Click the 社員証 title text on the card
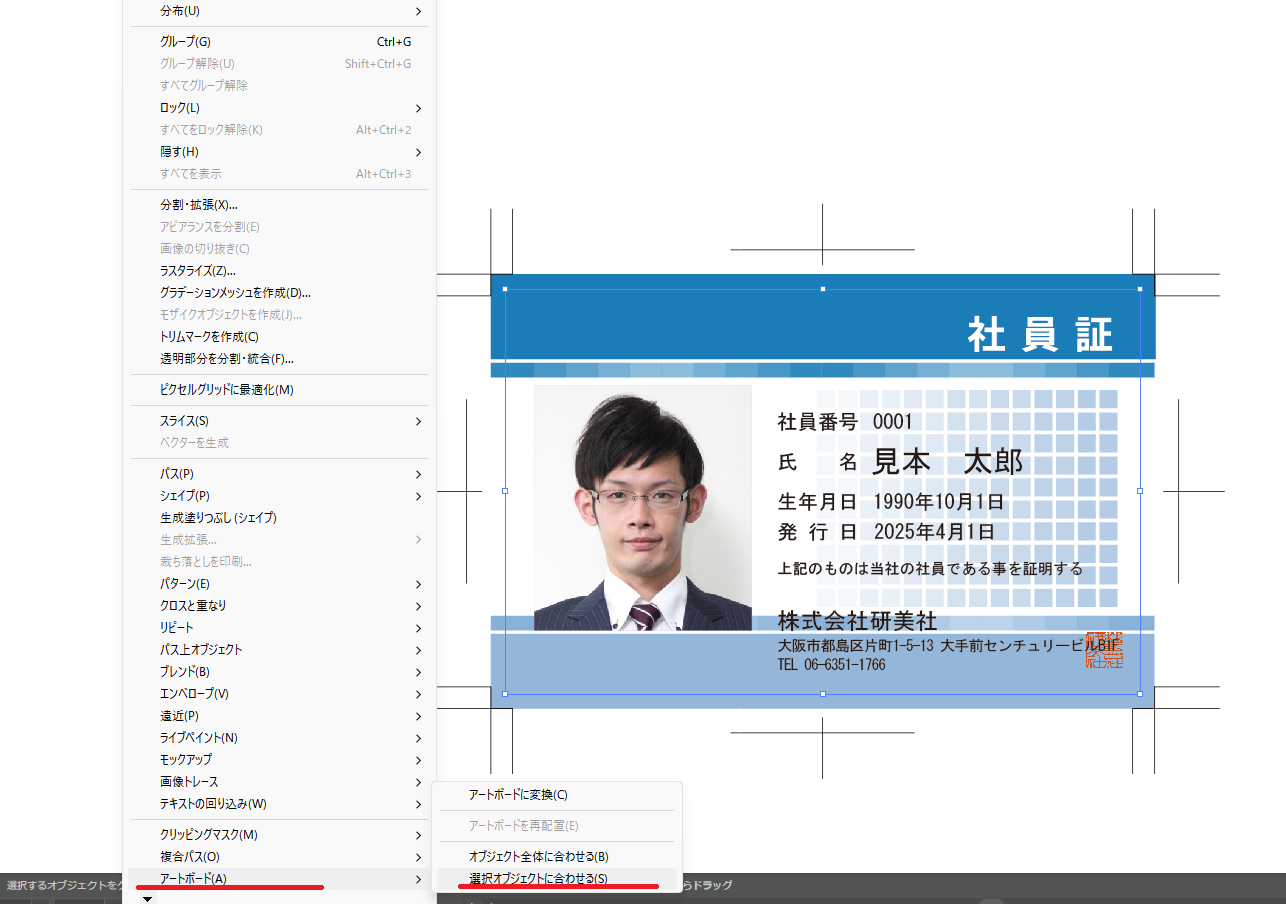The width and height of the screenshot is (1286, 904). click(1040, 335)
